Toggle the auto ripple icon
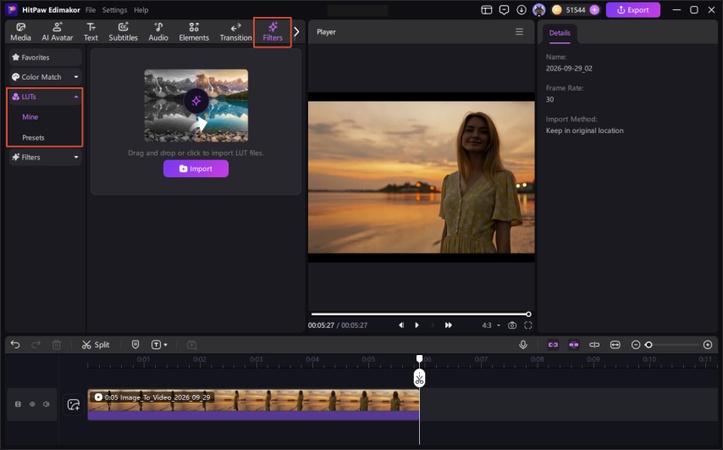The height and width of the screenshot is (450, 723). coord(594,344)
